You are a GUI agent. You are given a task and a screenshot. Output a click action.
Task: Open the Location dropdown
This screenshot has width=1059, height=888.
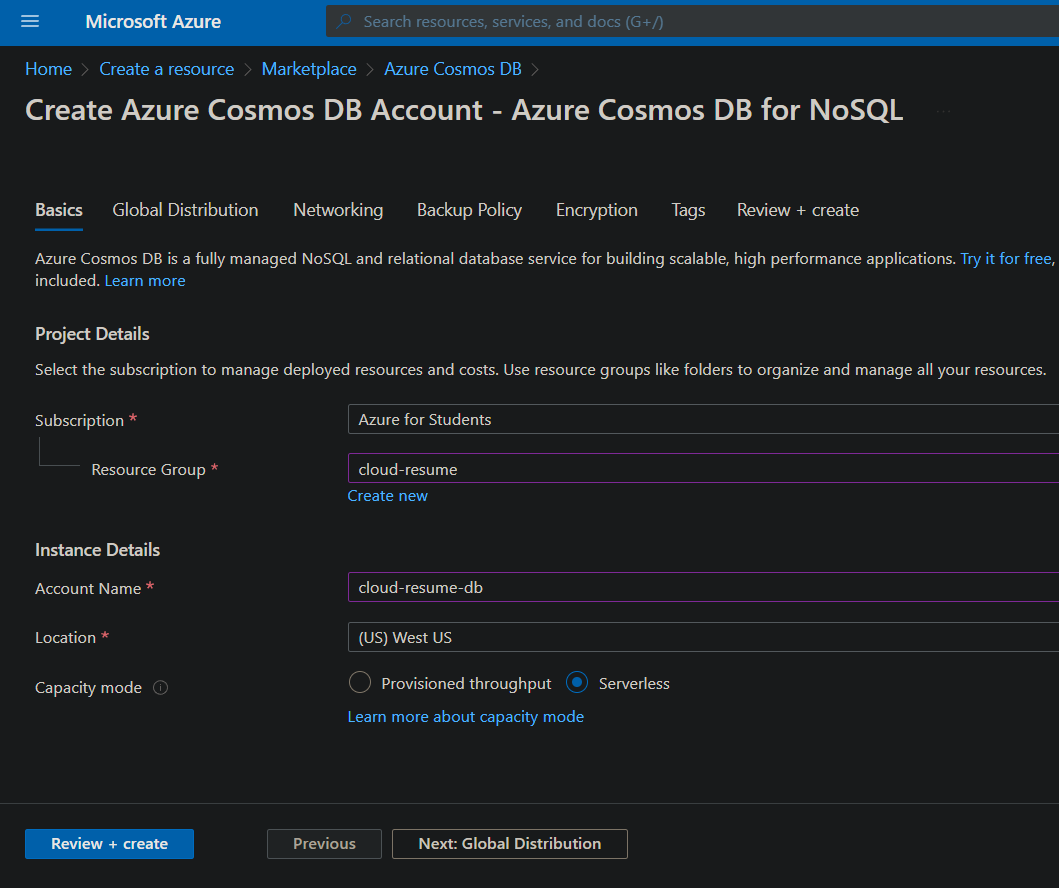[703, 637]
